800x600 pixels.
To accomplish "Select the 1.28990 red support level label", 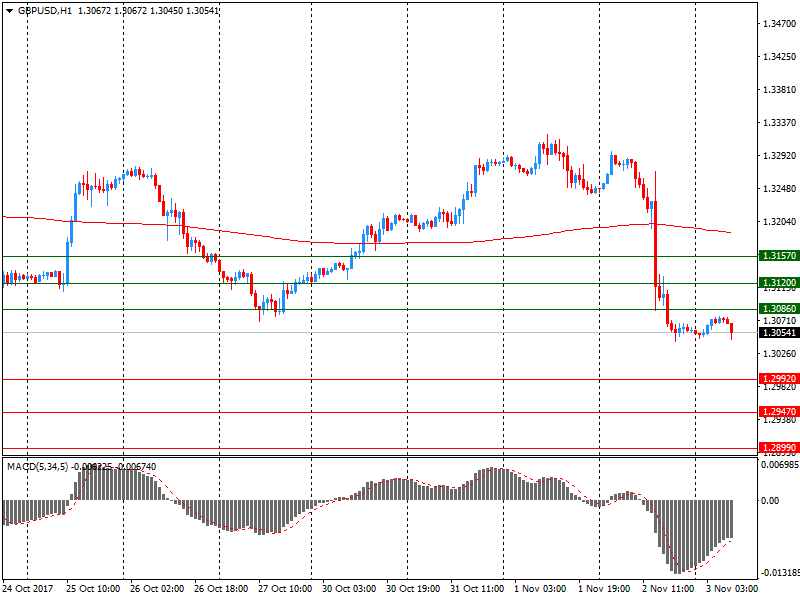I will (x=779, y=448).
